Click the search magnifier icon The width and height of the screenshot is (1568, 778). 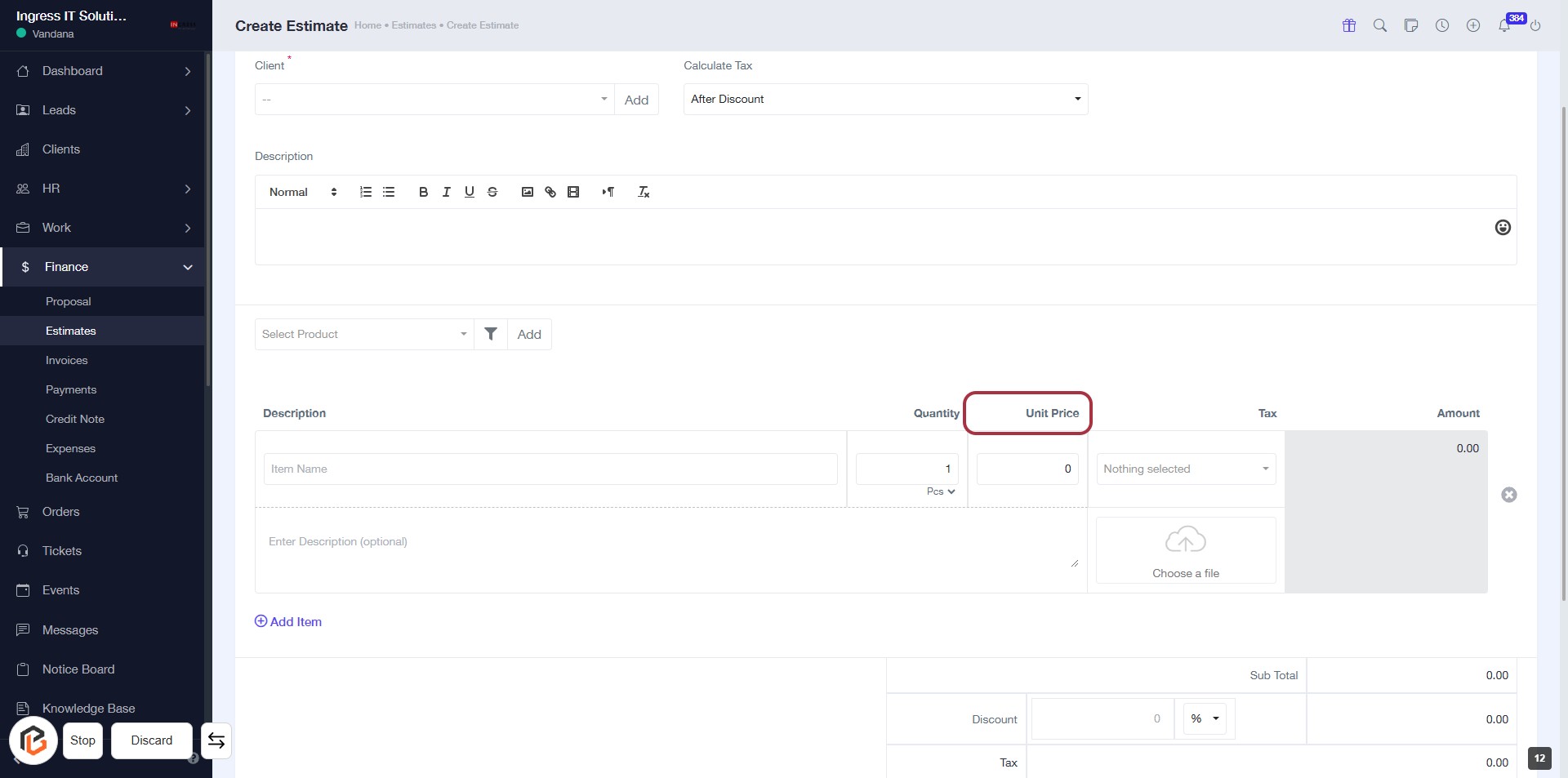pos(1380,25)
